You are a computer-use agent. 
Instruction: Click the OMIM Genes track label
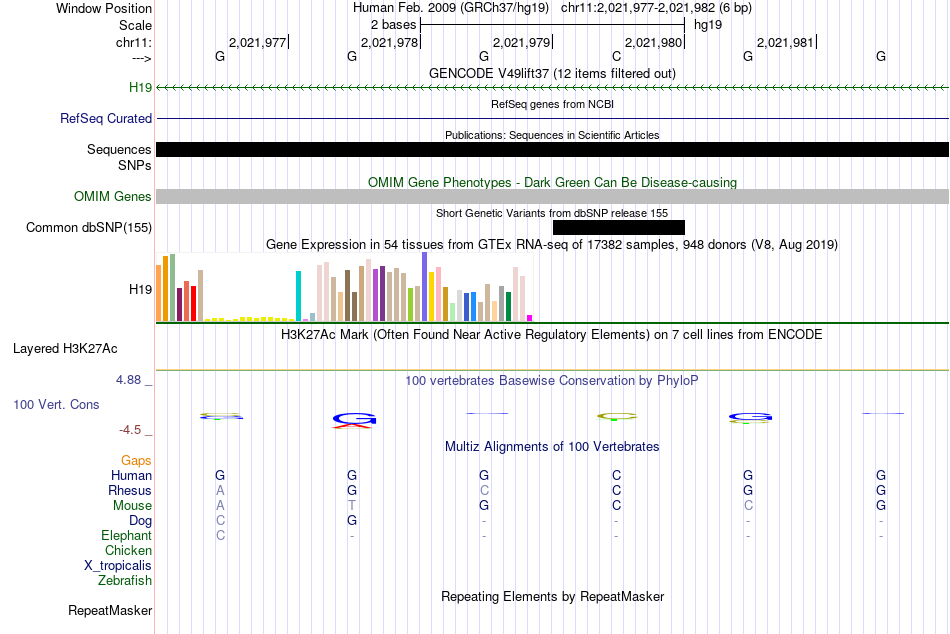pos(112,196)
